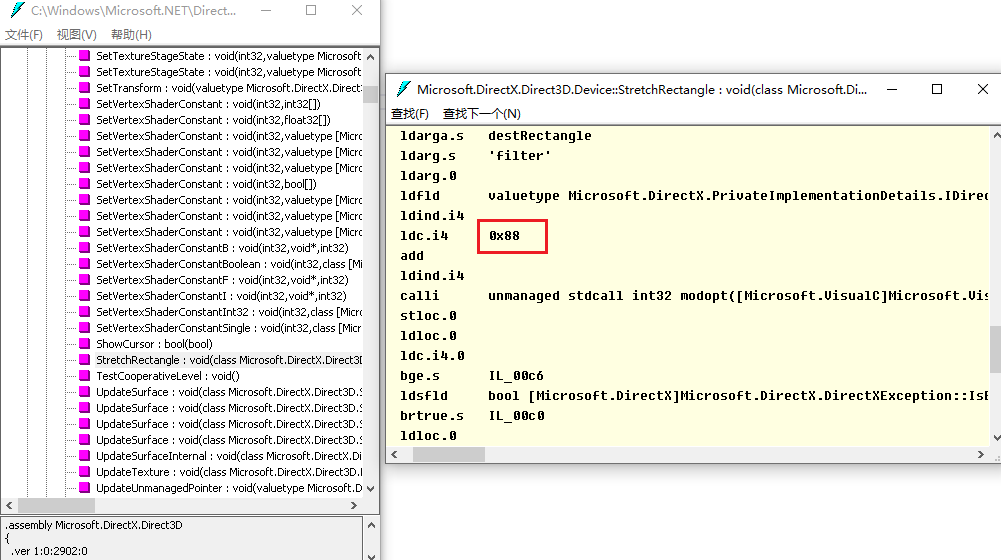This screenshot has height=560, width=1001.
Task: Click the .ver 1:0:2902:0 text
Action: 50,551
